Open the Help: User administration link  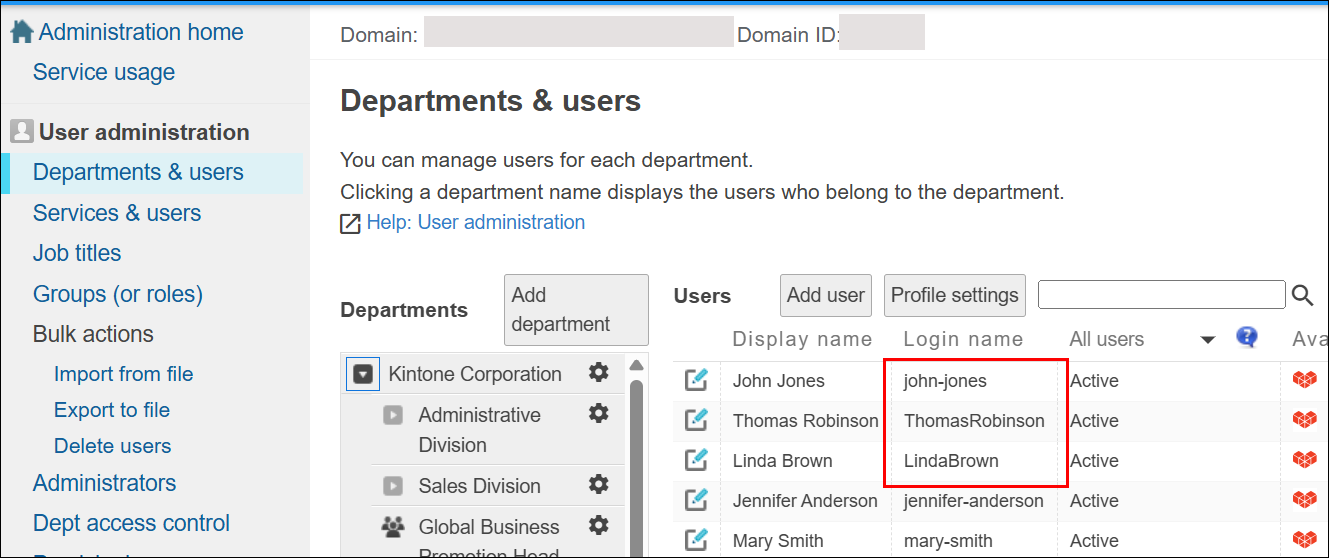coord(475,222)
